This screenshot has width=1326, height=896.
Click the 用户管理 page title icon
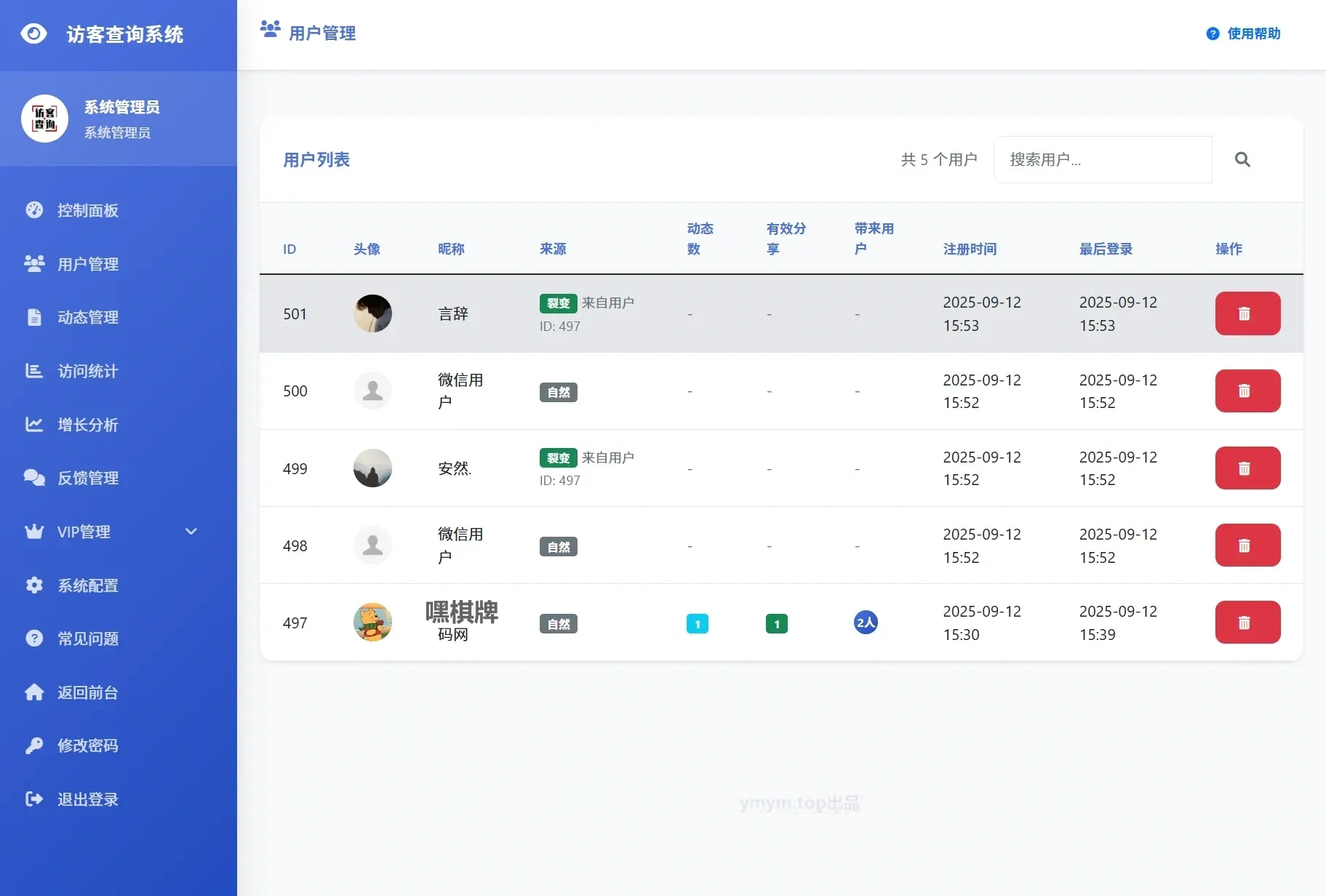[271, 30]
